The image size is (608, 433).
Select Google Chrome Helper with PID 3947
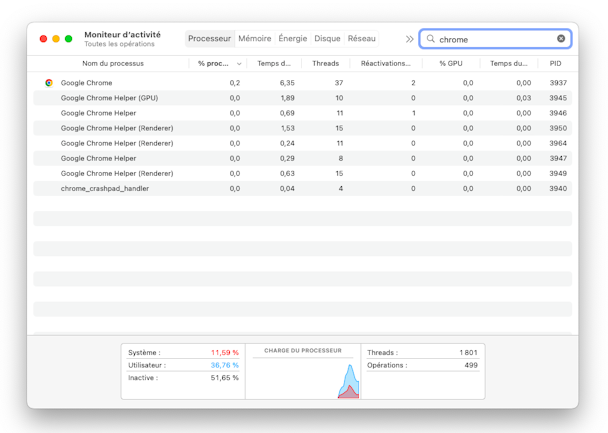tap(302, 158)
